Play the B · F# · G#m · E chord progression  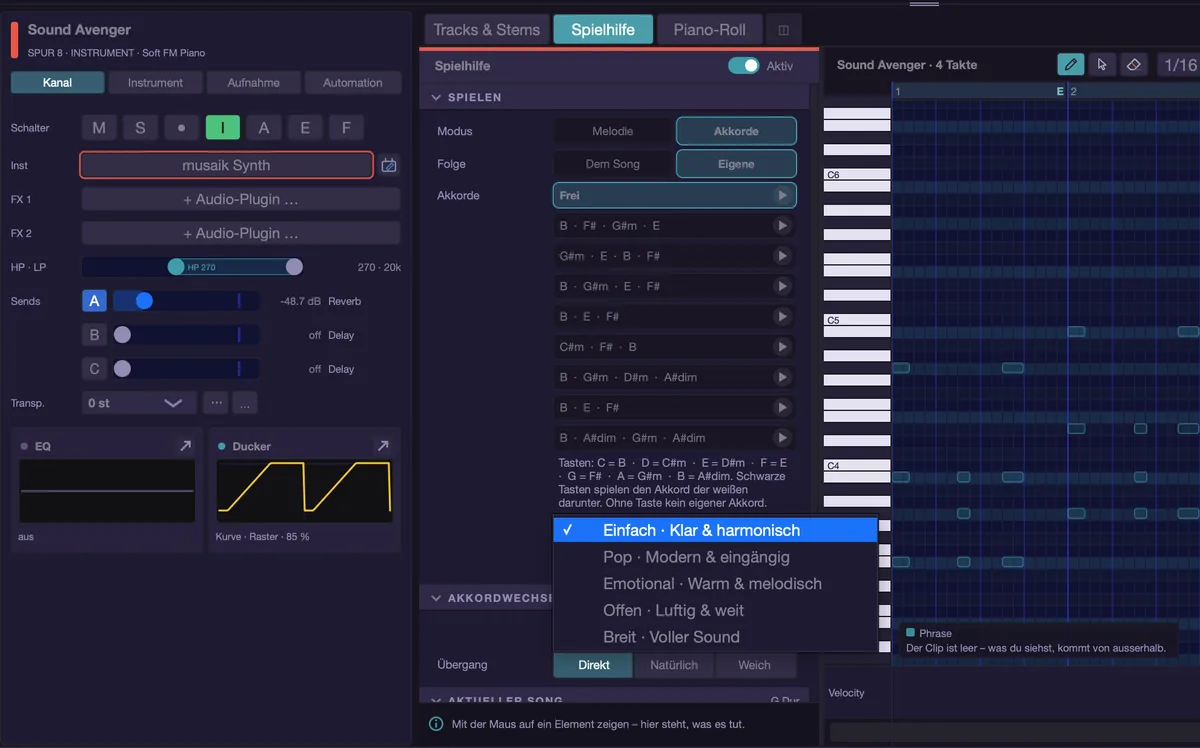pos(782,226)
